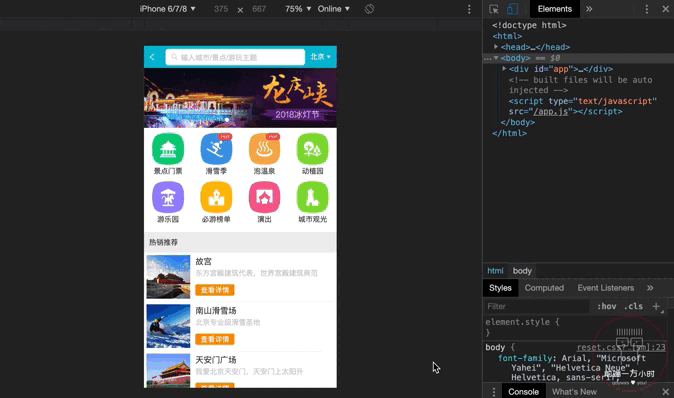Viewport: 674px width, 398px height.
Task: Show more style pane tabs chevron
Action: tap(650, 288)
